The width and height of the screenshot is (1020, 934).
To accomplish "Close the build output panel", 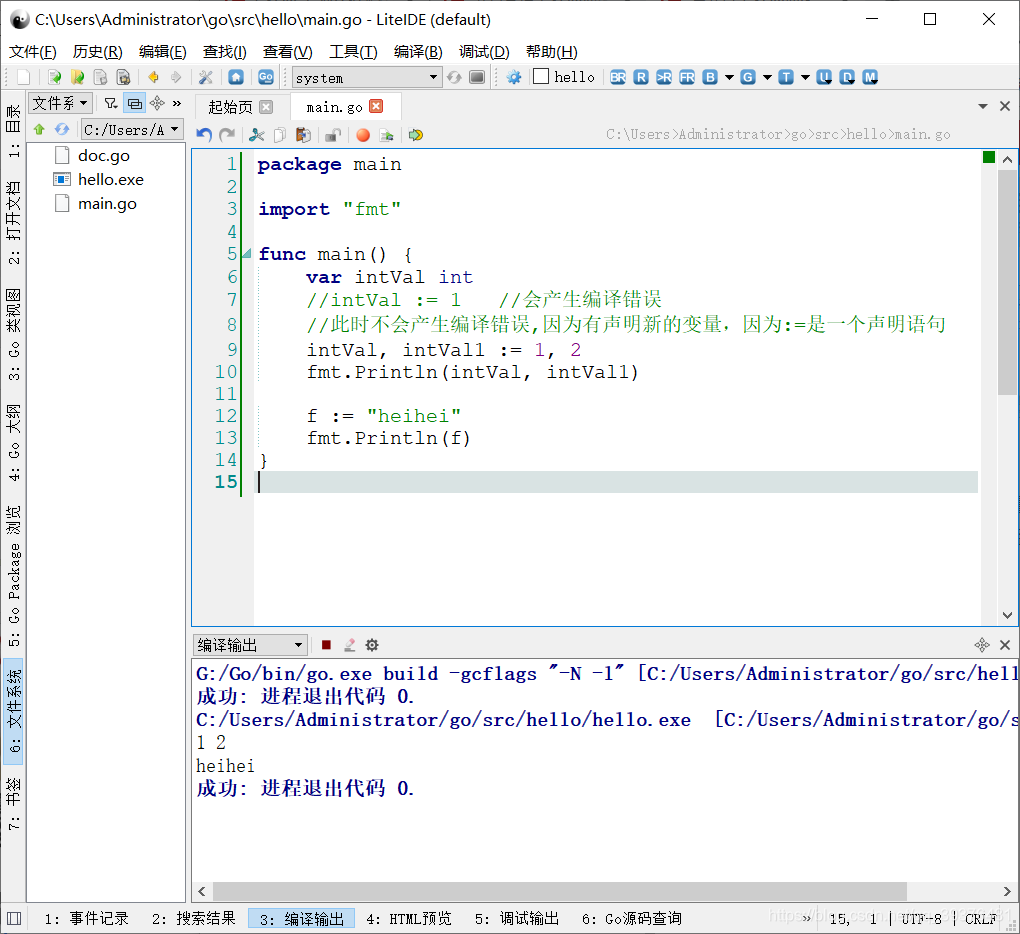I will pyautogui.click(x=1005, y=645).
